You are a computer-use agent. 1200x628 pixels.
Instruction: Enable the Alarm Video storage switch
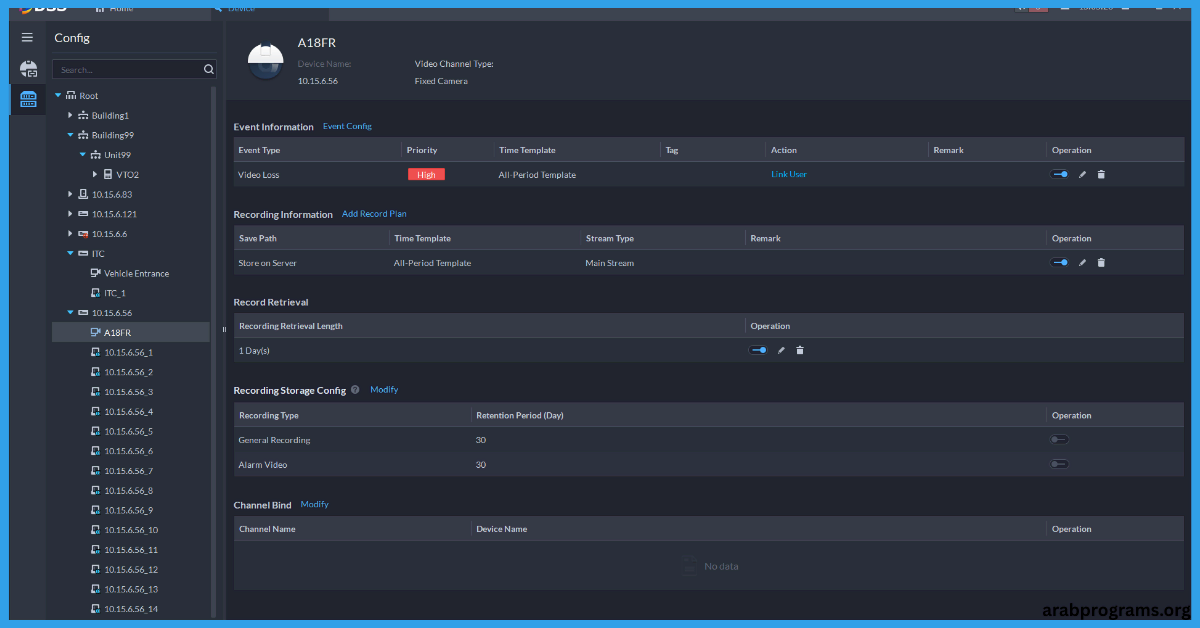click(1059, 464)
